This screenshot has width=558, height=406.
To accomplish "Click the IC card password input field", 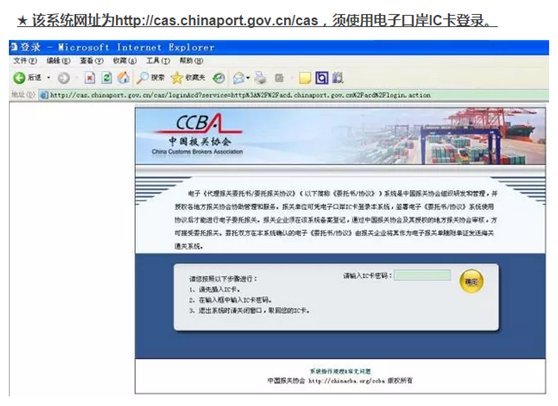I will [x=422, y=275].
